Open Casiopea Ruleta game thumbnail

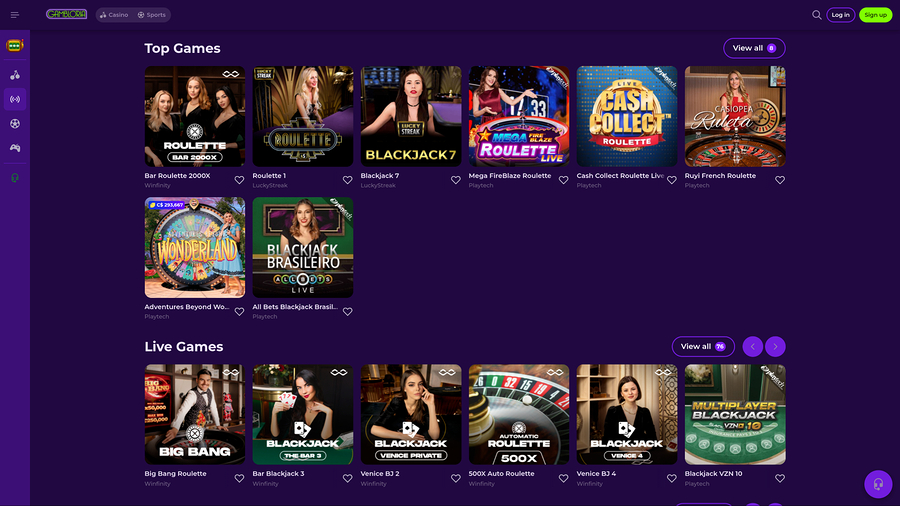click(735, 116)
